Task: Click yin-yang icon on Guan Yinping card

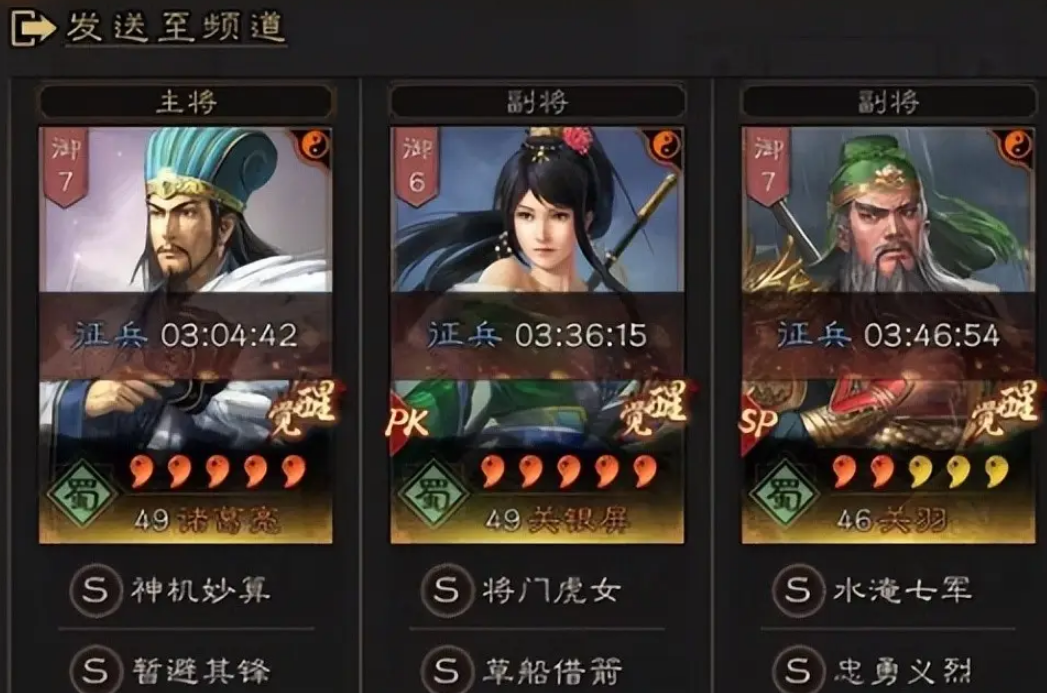Action: [665, 144]
